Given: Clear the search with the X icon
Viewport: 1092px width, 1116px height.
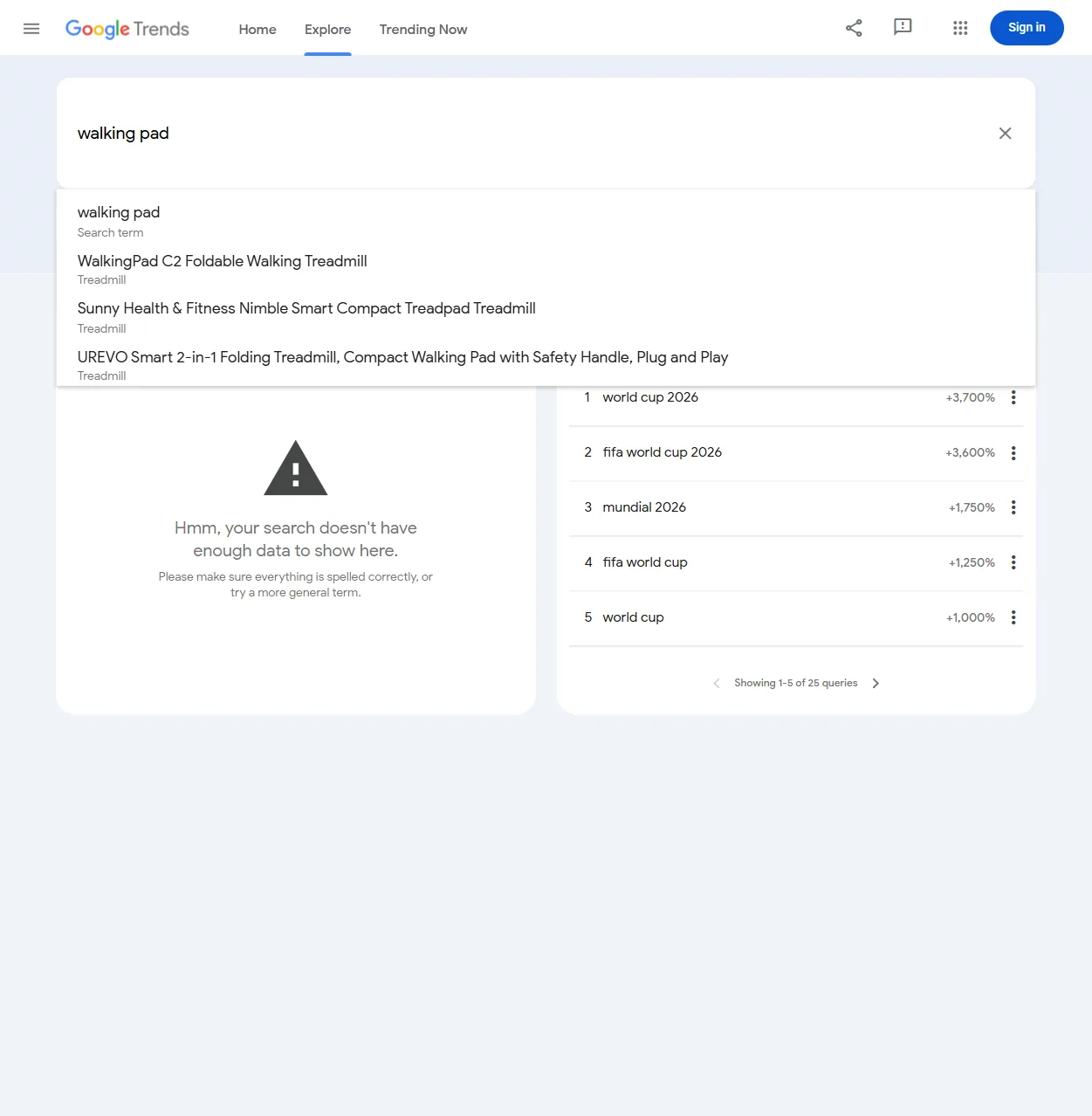Looking at the screenshot, I should tap(1006, 133).
